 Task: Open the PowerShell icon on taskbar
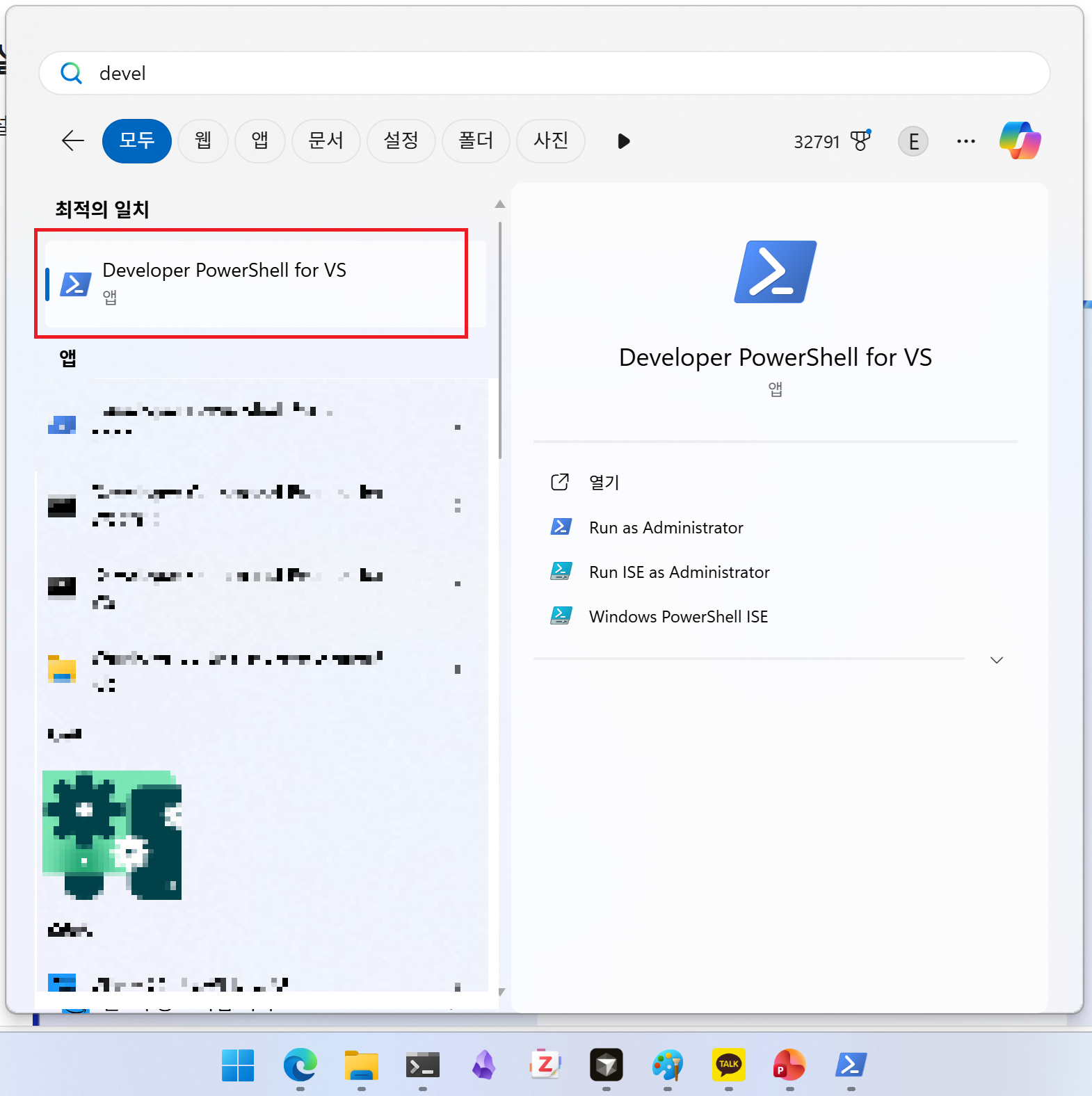pyautogui.click(x=851, y=1065)
